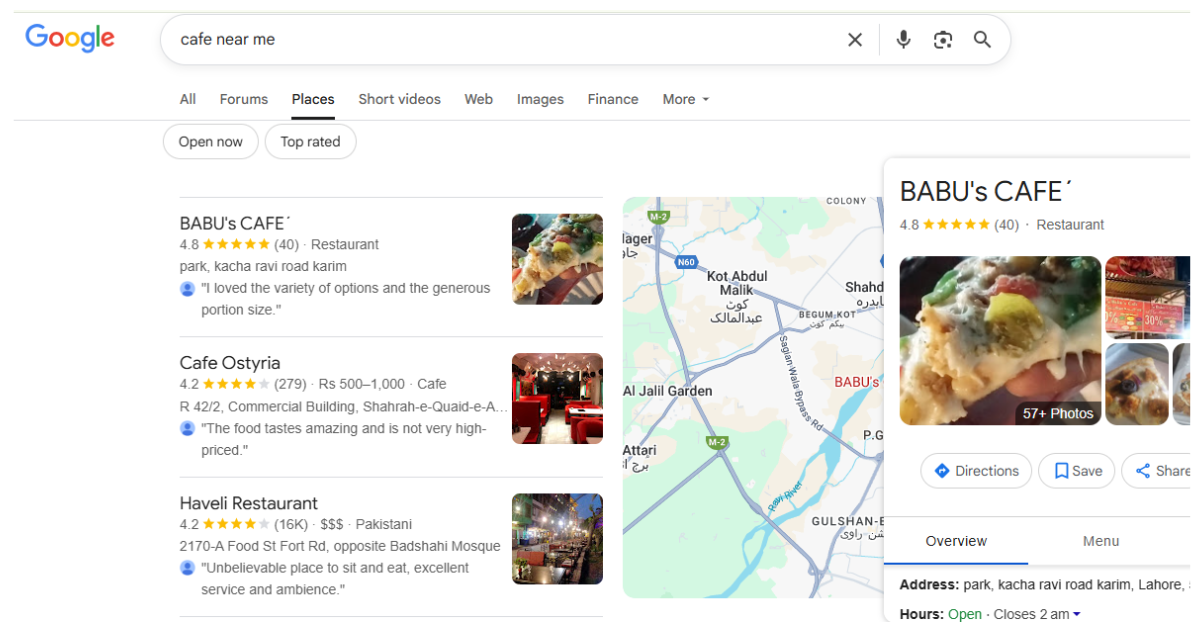Click Al Jalil Garden on the map
This screenshot has width=1200, height=630.
[x=668, y=391]
